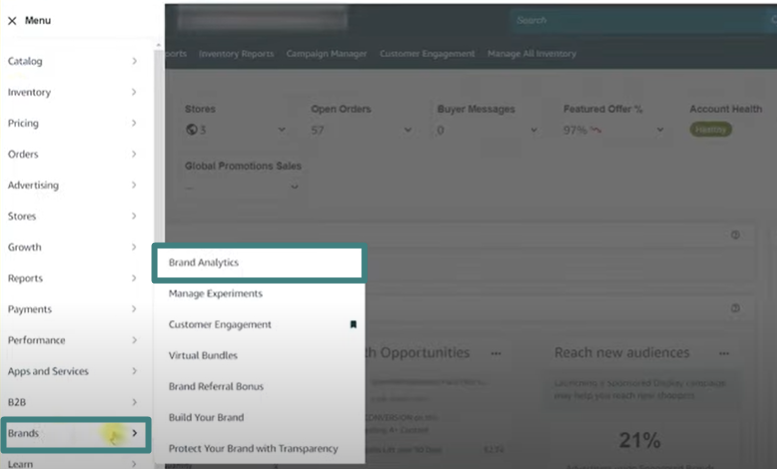Expand the Inventory chevron arrow
777x469 pixels.
tap(134, 92)
